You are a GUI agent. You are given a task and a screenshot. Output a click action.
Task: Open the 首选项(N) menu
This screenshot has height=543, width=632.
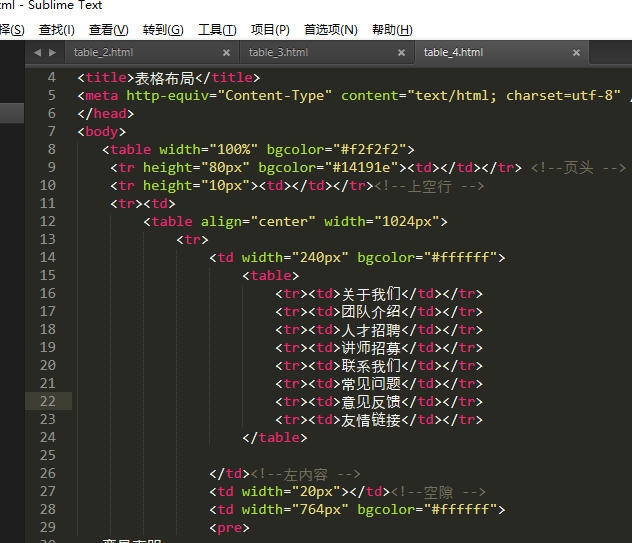[331, 29]
